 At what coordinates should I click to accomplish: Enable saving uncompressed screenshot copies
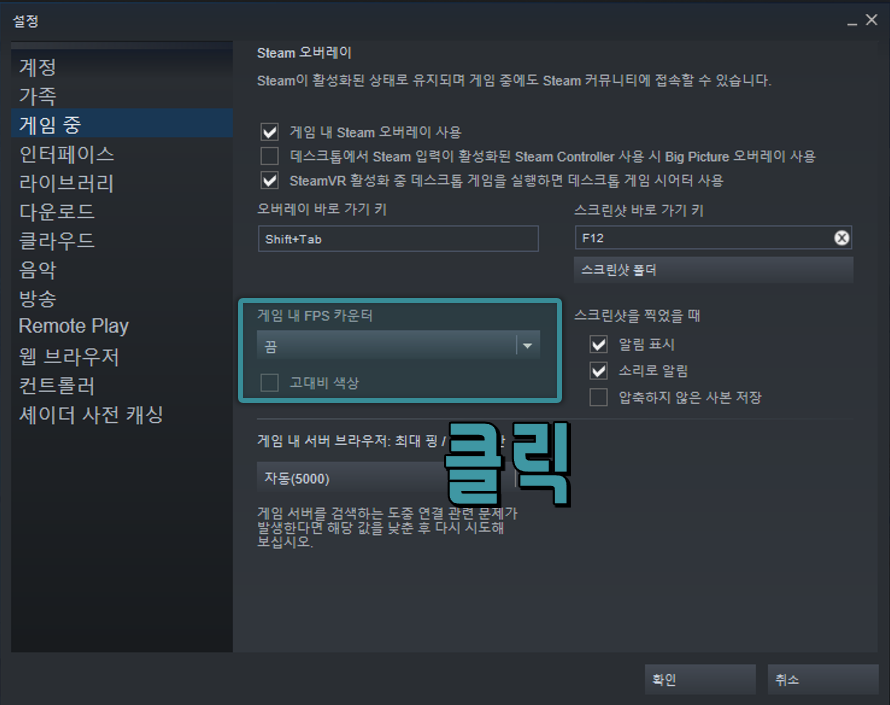click(597, 397)
